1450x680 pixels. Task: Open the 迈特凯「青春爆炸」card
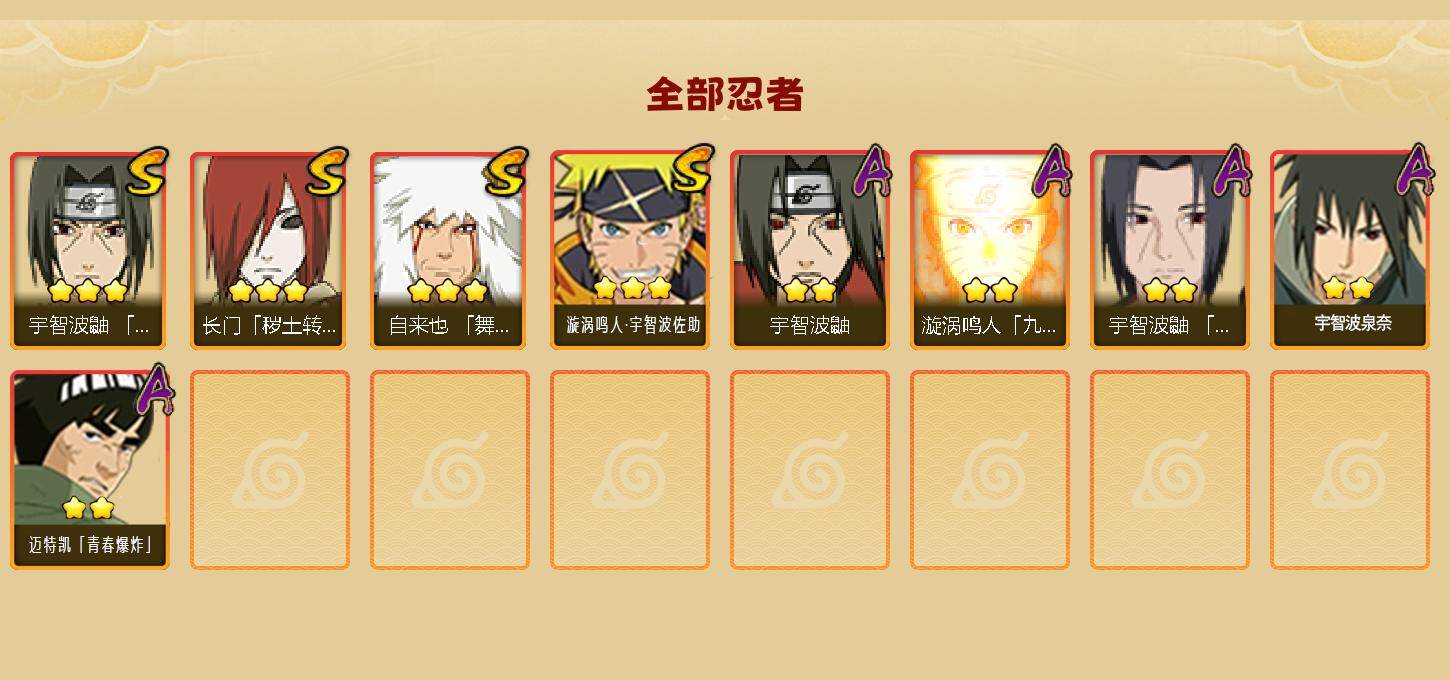tap(89, 470)
